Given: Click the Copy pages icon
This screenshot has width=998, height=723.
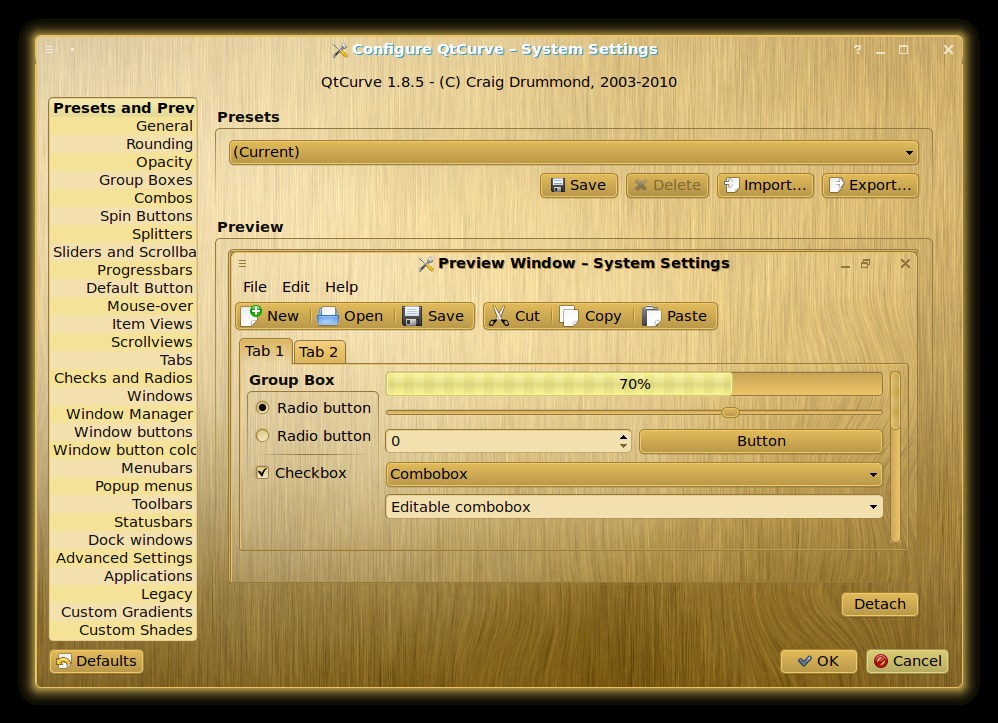Looking at the screenshot, I should coord(569,316).
